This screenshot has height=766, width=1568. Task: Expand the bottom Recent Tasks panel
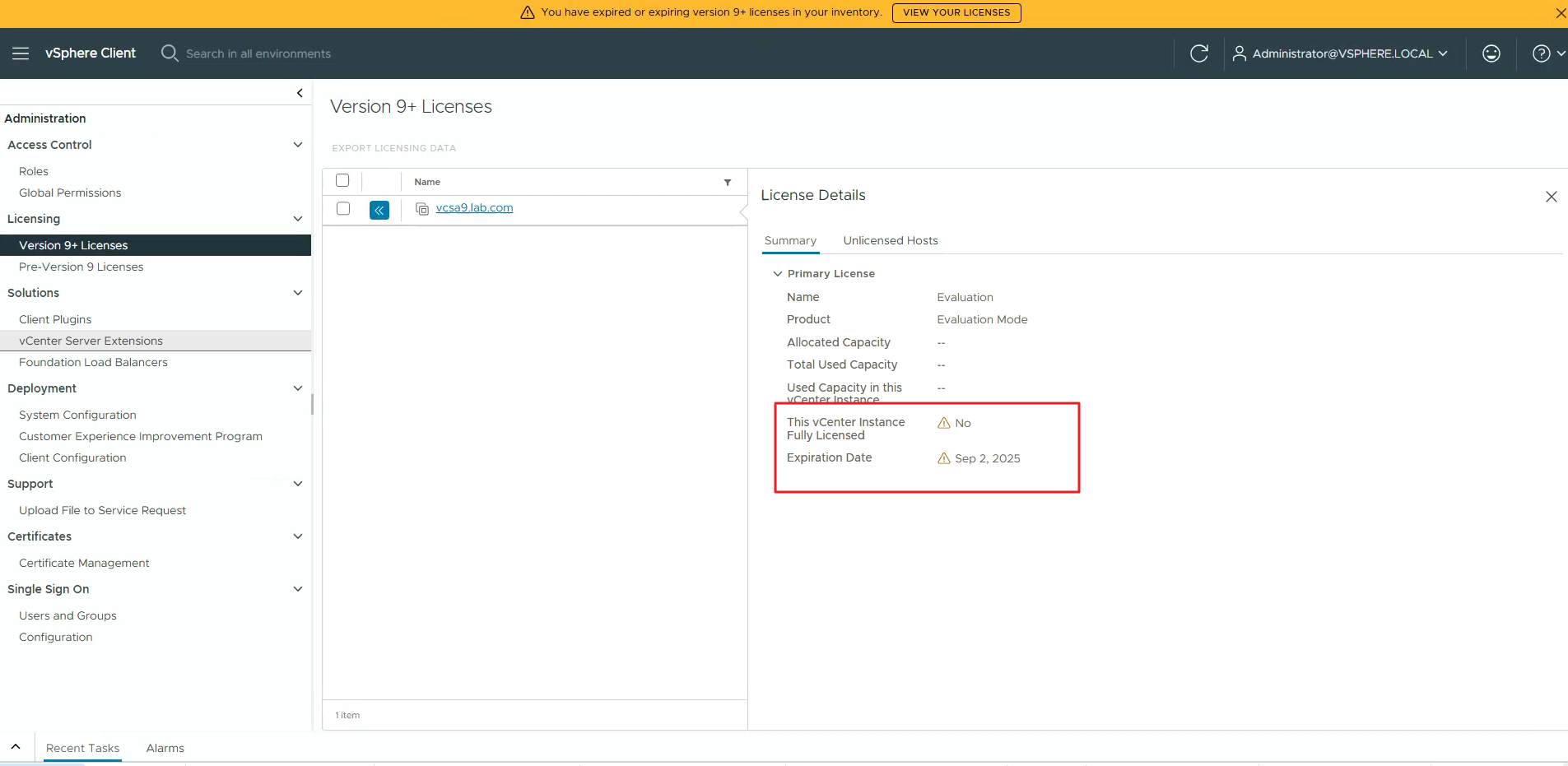pos(16,747)
